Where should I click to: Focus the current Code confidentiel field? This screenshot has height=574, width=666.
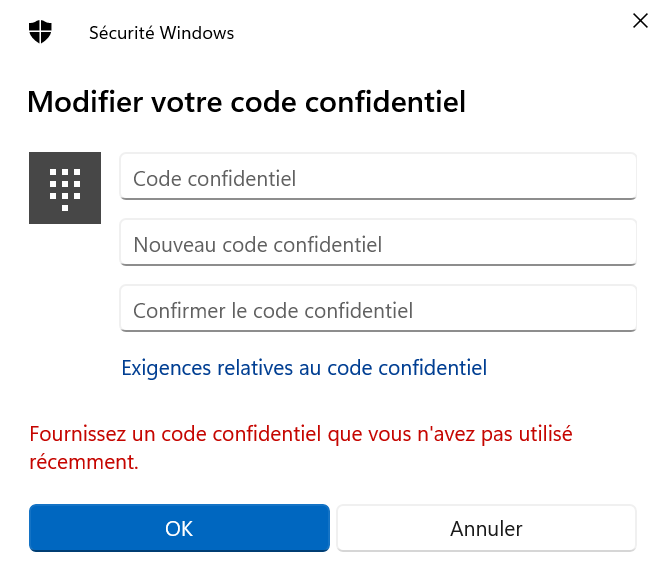point(378,178)
